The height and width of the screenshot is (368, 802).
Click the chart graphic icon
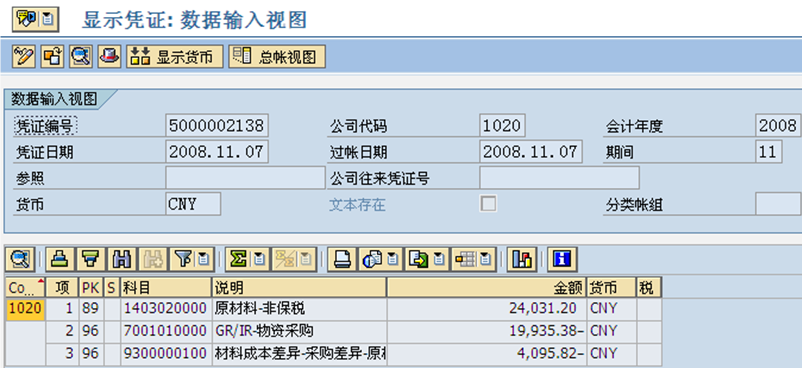point(522,259)
